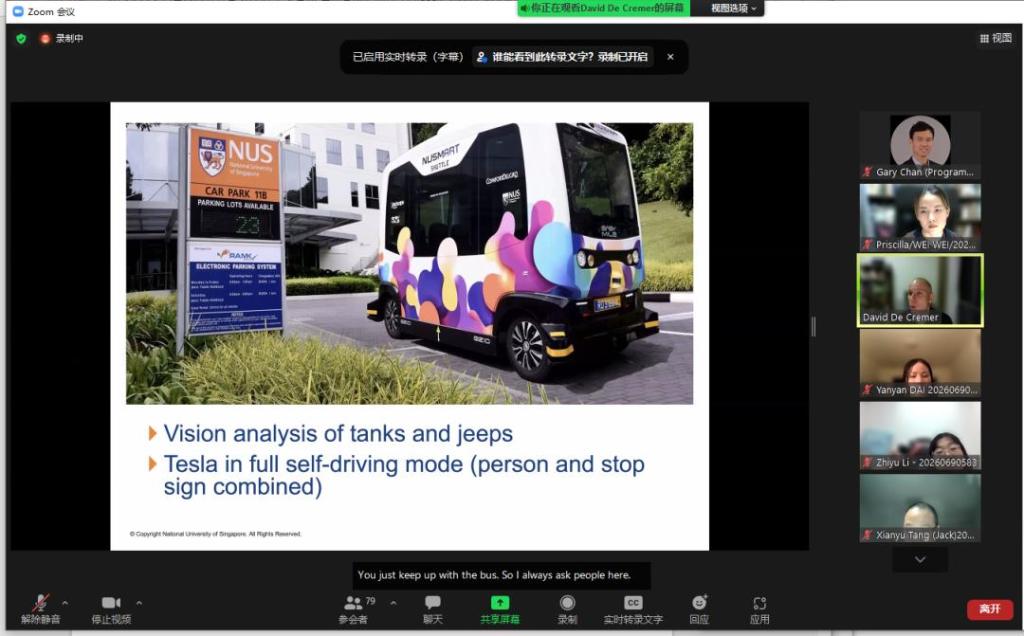1024x636 pixels.
Task: Click "Tesla in full self-driving mode" bullet
Action: pyautogui.click(x=404, y=475)
